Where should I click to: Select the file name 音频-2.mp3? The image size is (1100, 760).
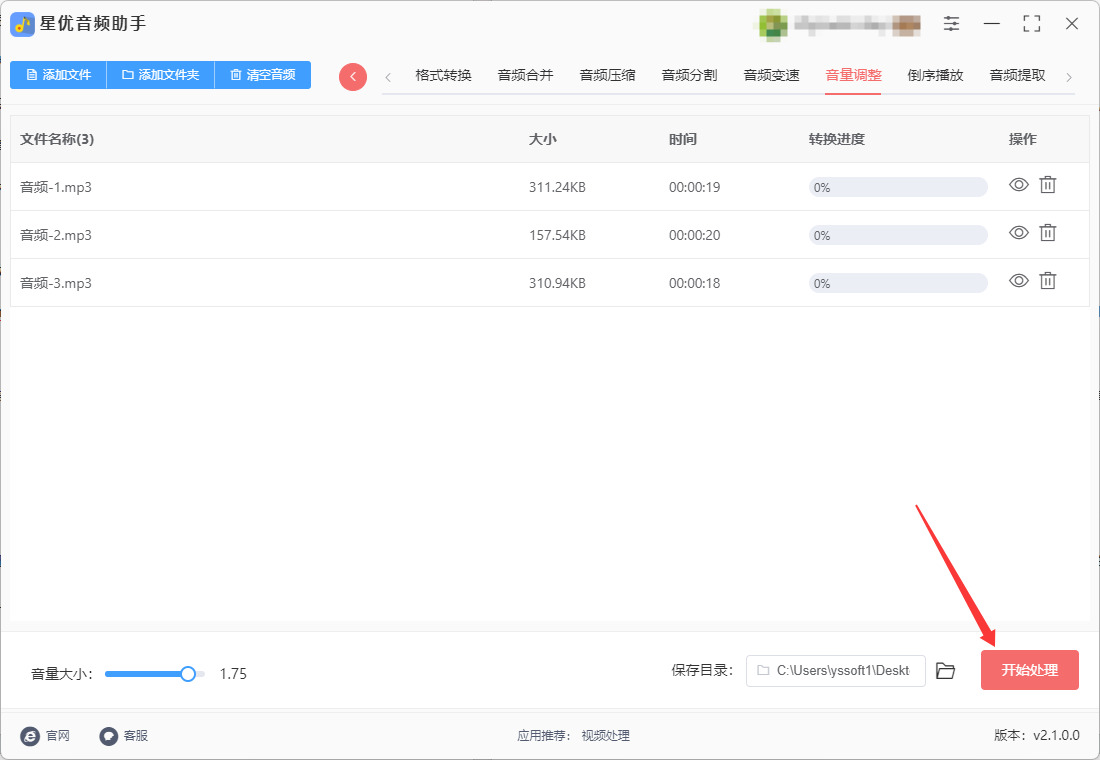(x=56, y=235)
